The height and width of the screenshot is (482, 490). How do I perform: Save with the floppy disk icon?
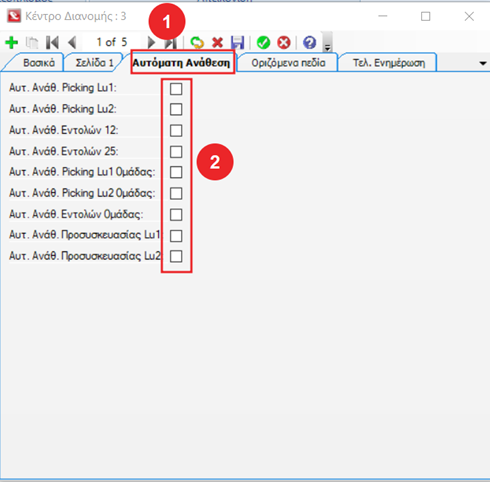[238, 43]
